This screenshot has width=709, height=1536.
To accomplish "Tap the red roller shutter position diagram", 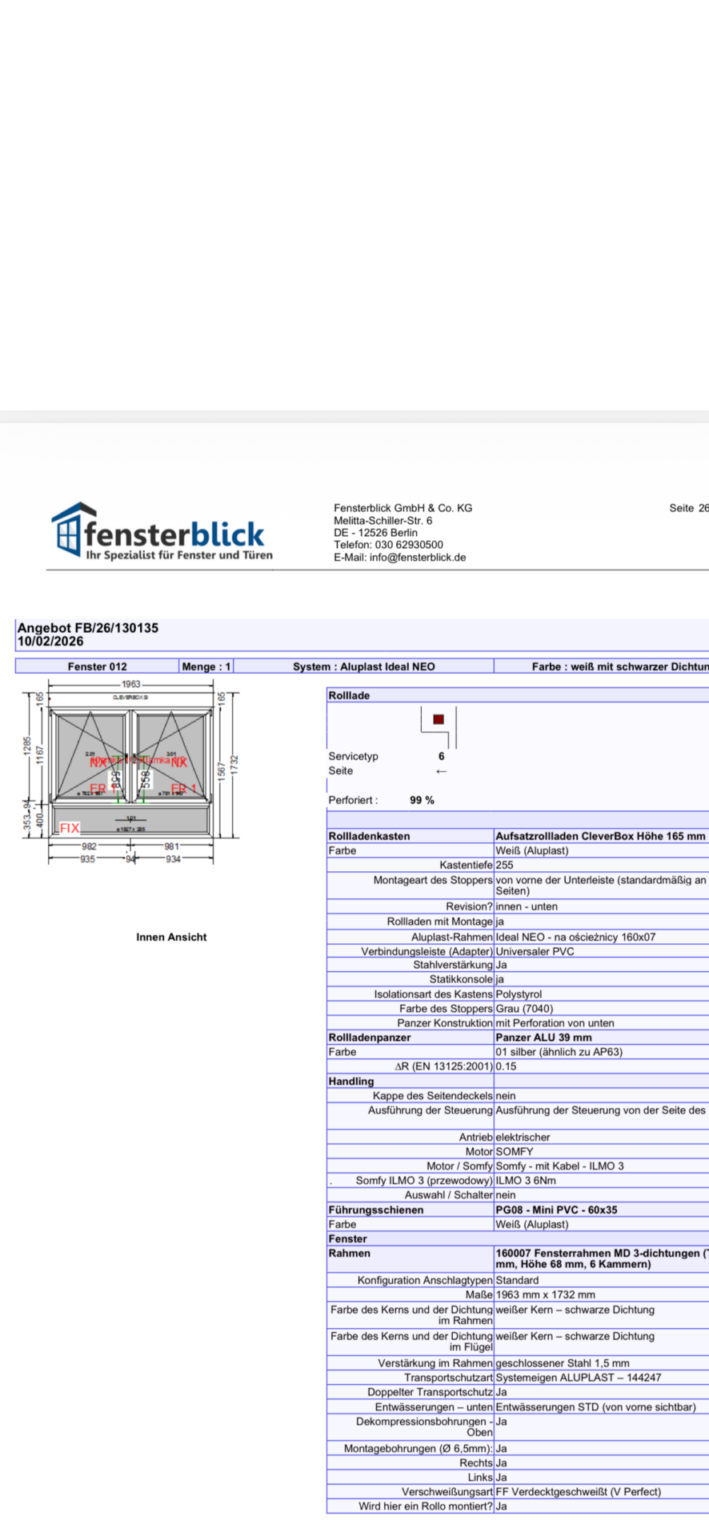I will (x=438, y=726).
